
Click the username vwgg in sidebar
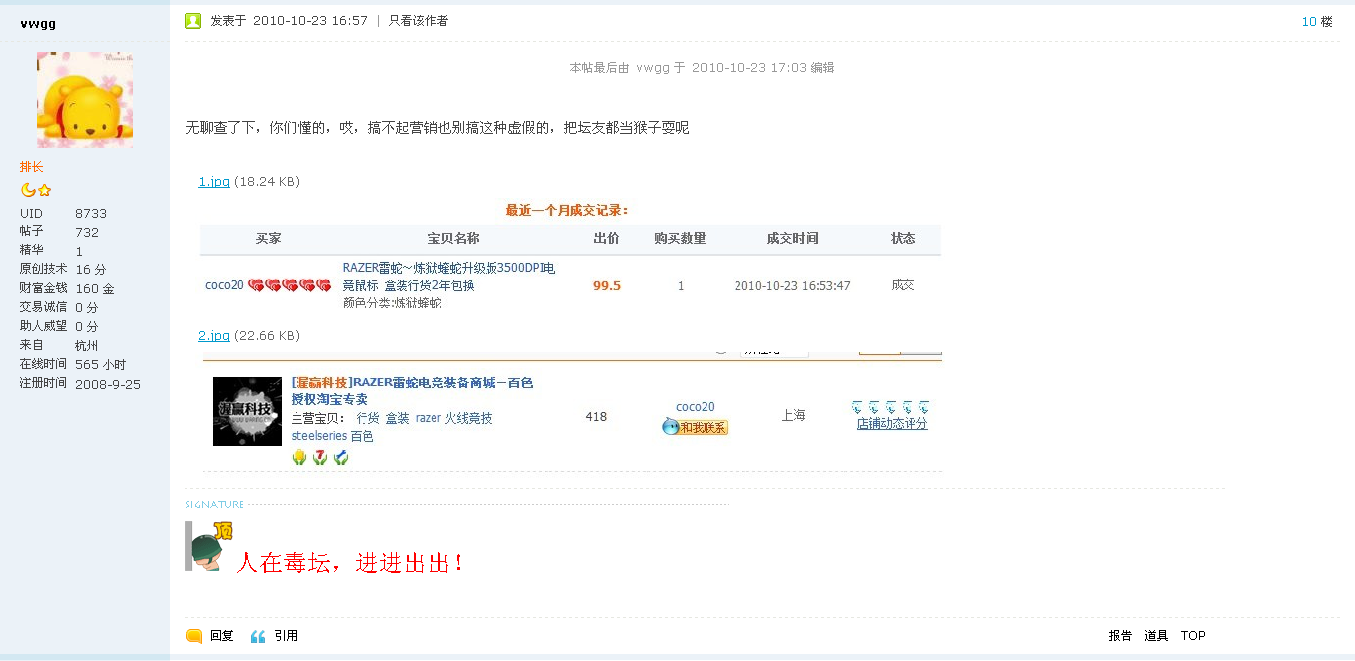[x=37, y=22]
